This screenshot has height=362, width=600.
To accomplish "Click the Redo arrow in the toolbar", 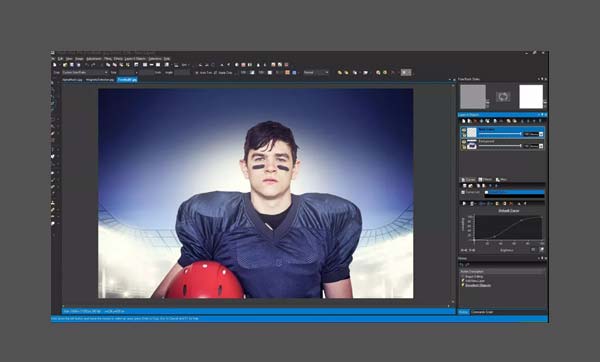I will pos(93,65).
